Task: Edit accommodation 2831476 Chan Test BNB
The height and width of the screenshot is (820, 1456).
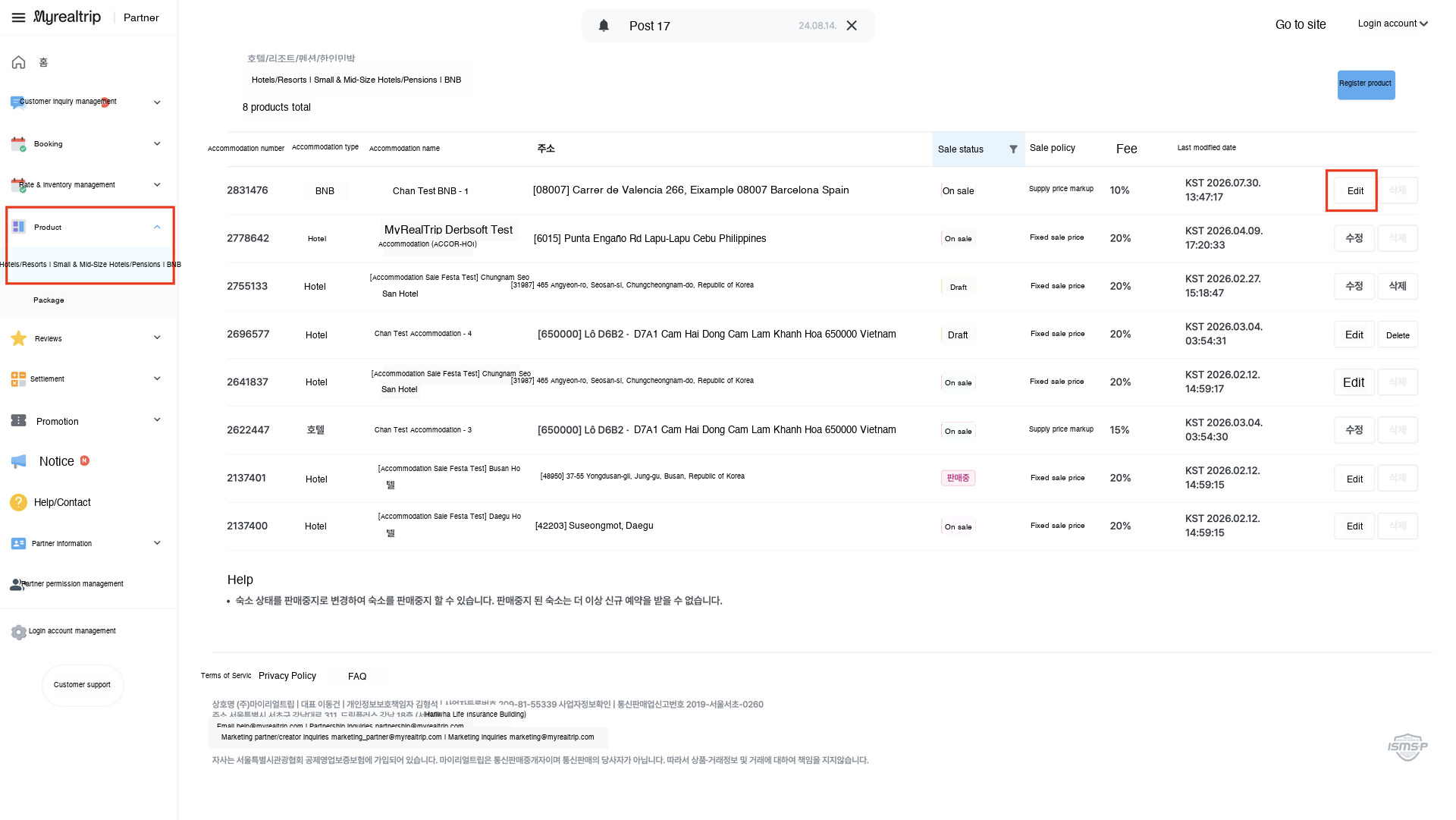Action: pos(1355,191)
